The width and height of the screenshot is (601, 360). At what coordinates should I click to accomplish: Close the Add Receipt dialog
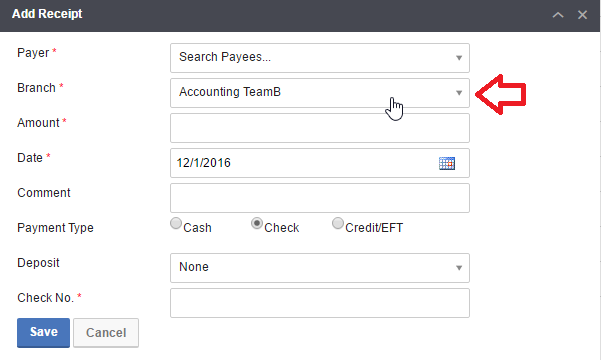(x=582, y=15)
